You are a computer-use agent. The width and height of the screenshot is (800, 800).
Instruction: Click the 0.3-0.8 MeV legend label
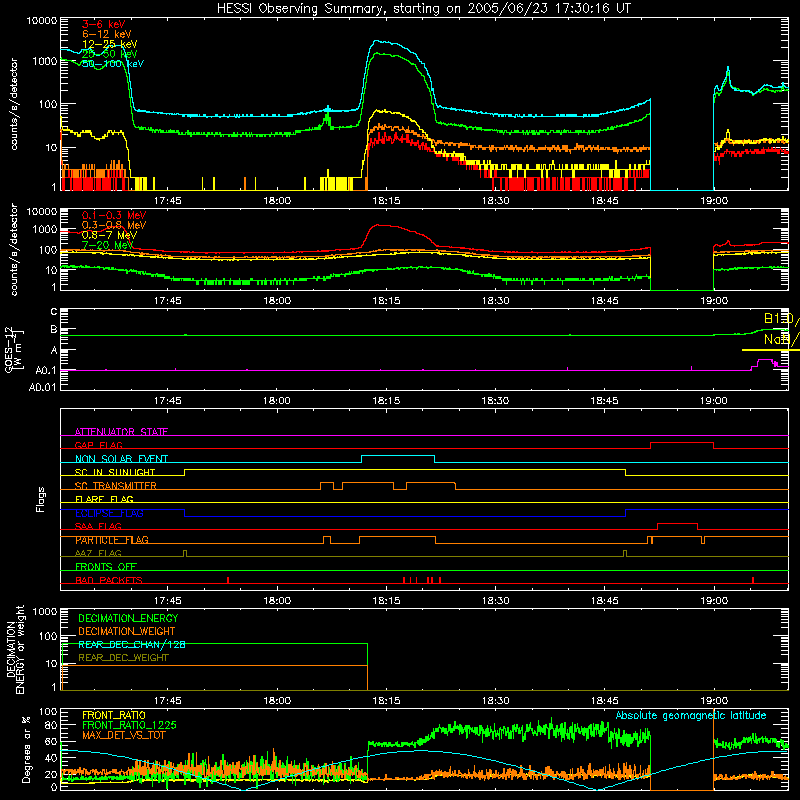[x=114, y=225]
